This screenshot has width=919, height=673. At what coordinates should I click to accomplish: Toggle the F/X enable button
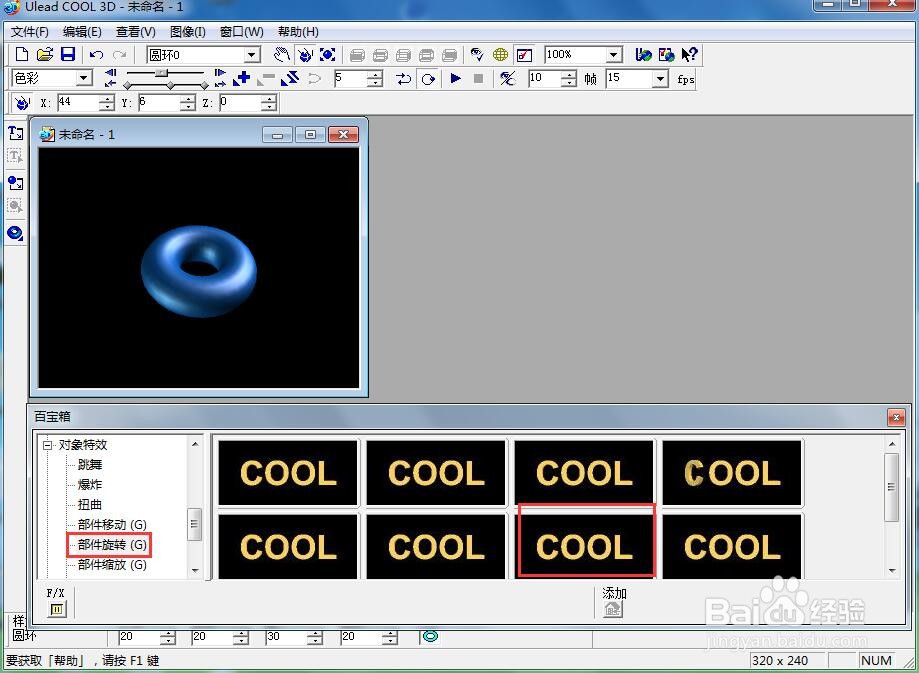click(x=57, y=610)
